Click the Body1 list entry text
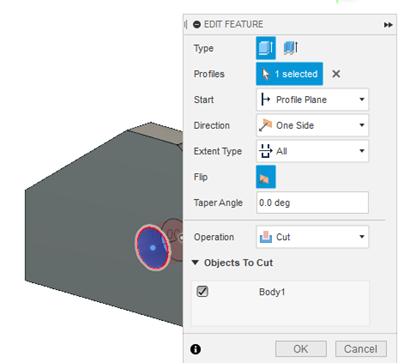Screen dimensions: 398x363 click(x=272, y=292)
